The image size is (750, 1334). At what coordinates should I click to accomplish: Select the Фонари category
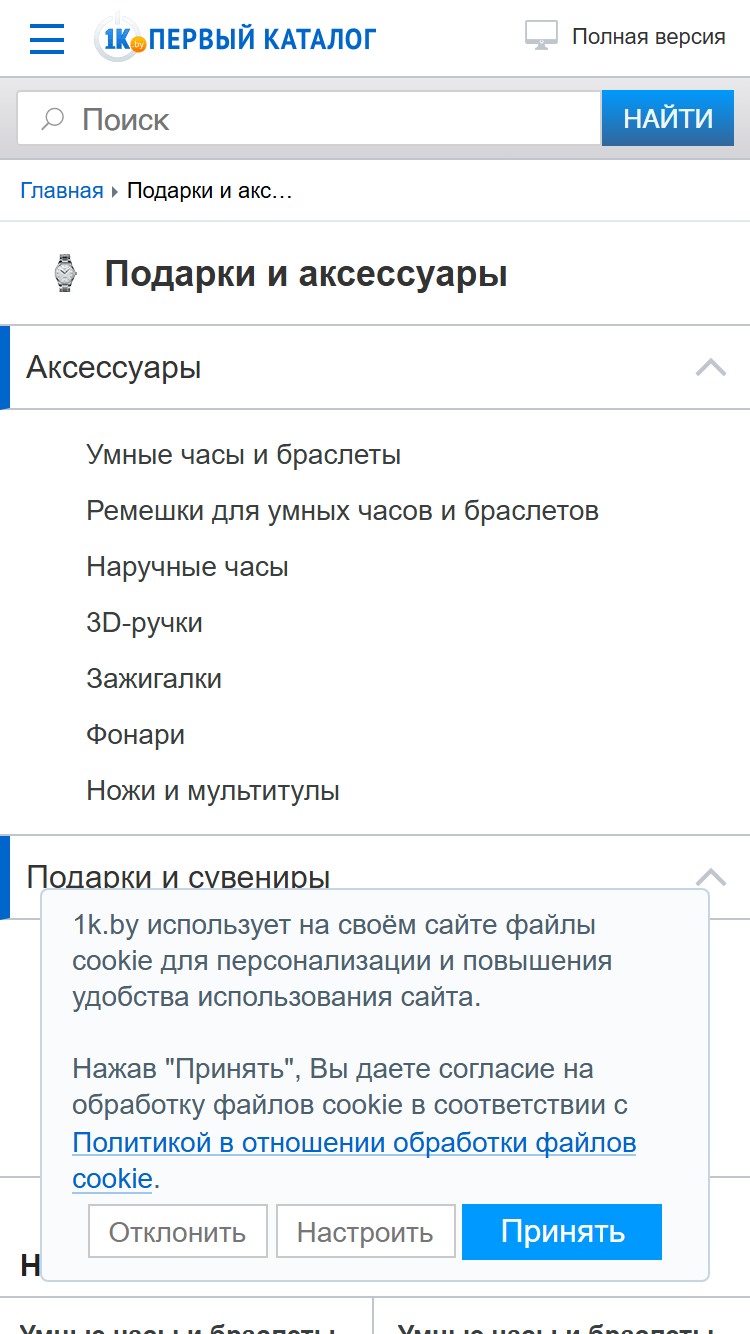135,735
